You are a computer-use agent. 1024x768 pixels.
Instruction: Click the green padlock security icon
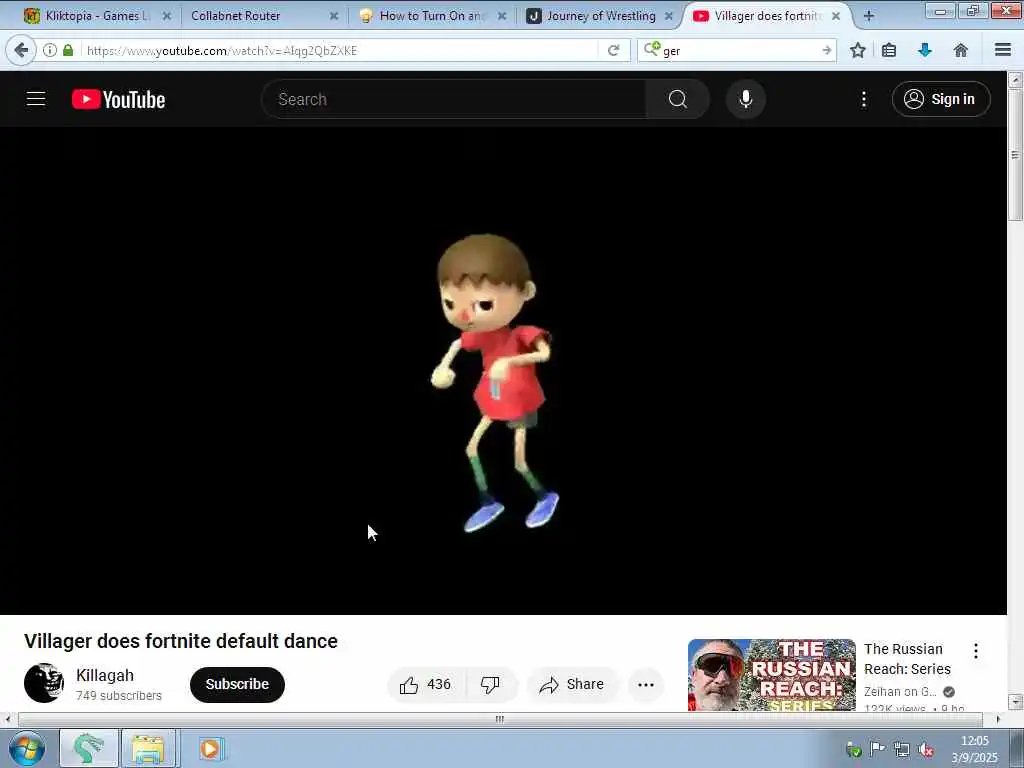click(68, 50)
